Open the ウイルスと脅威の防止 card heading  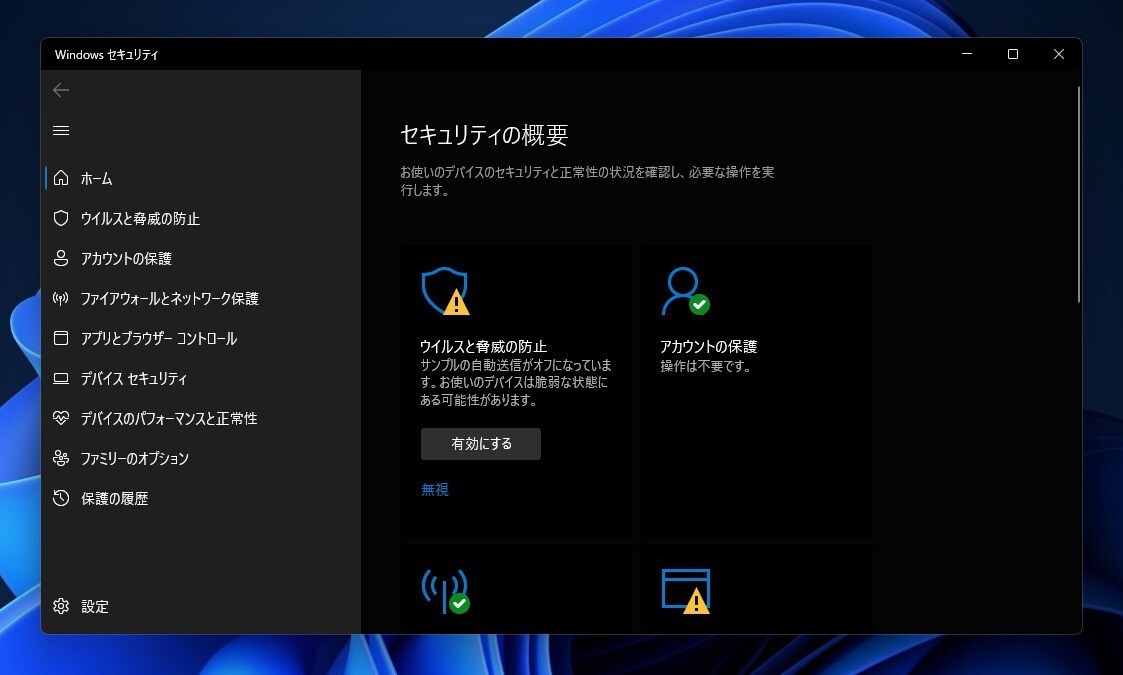tap(483, 346)
